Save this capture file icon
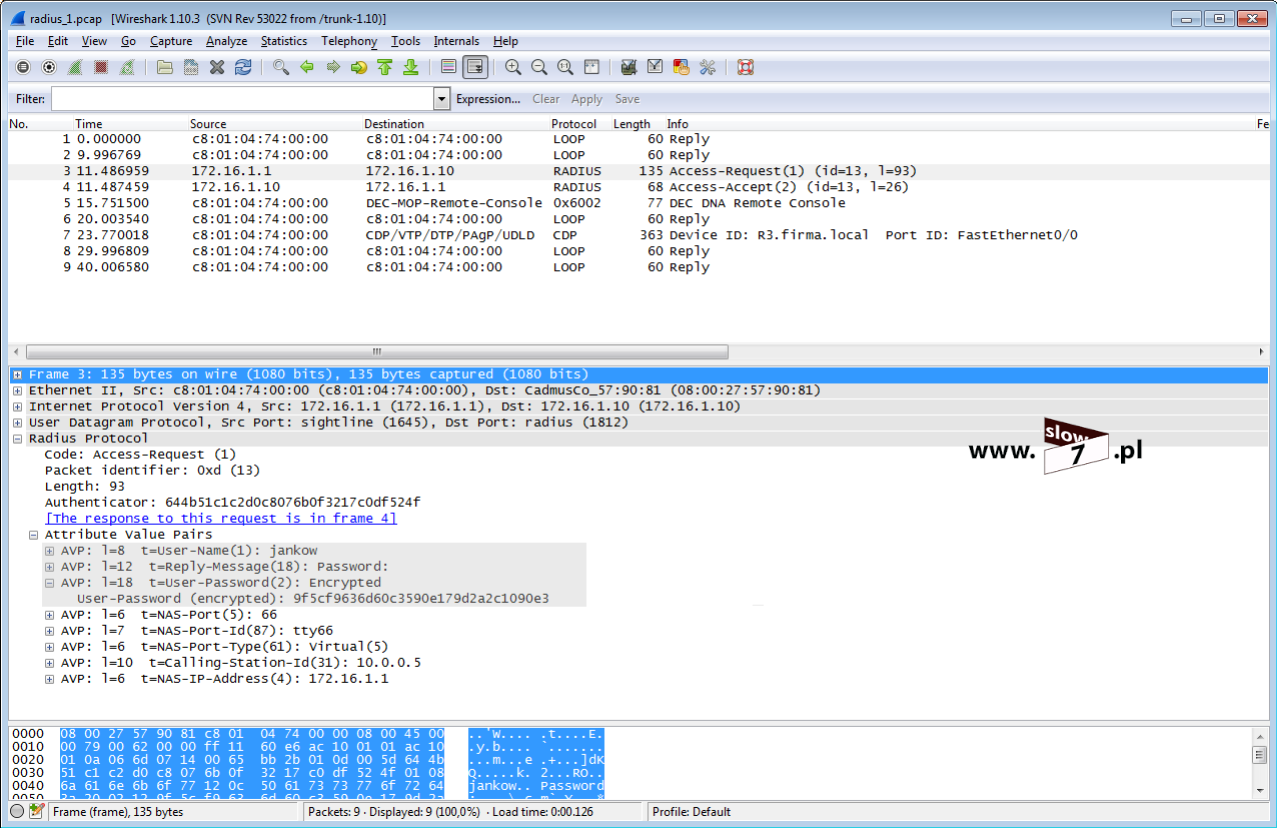 tap(191, 67)
